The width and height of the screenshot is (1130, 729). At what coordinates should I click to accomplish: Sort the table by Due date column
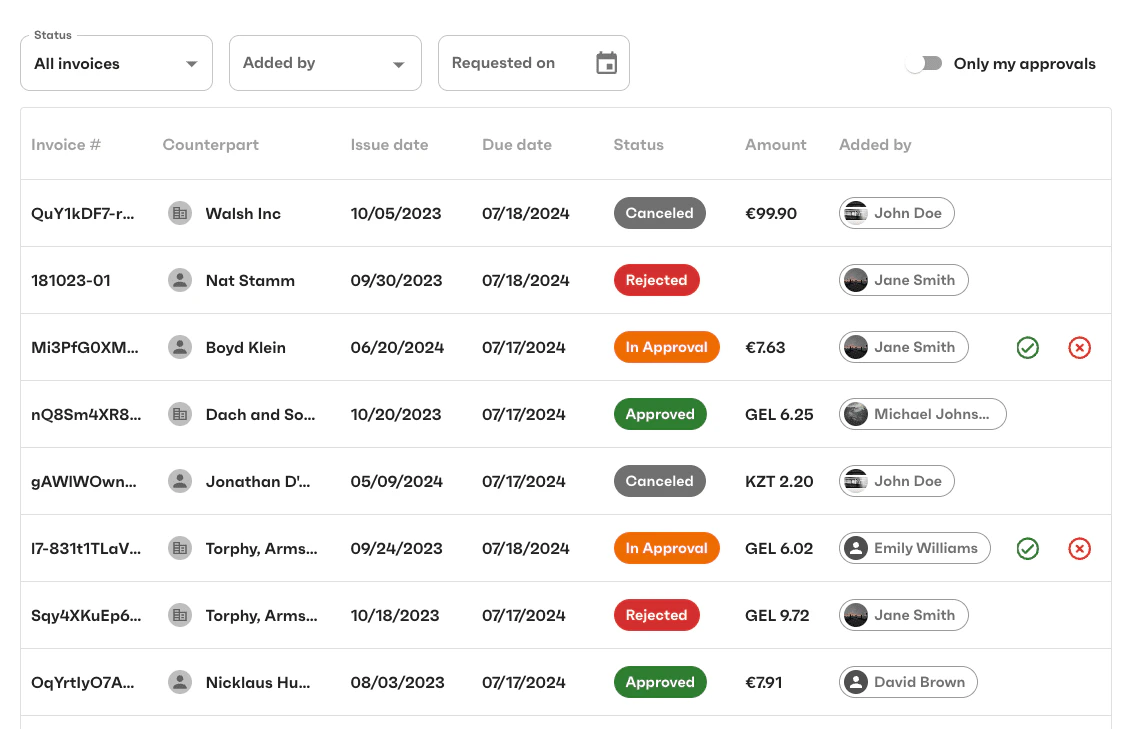tap(516, 144)
